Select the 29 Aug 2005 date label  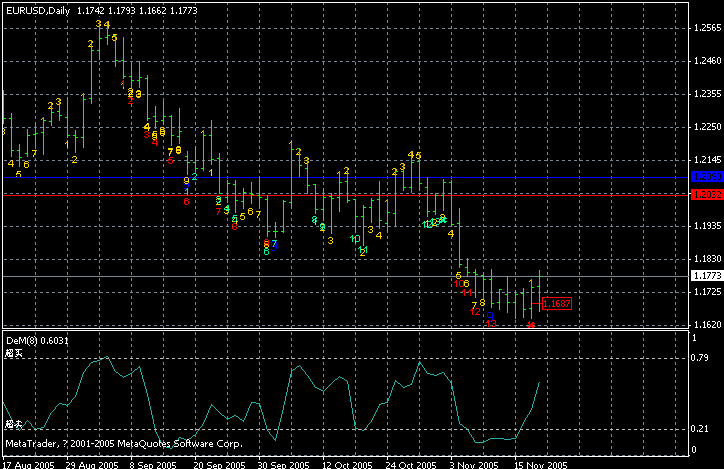92,464
